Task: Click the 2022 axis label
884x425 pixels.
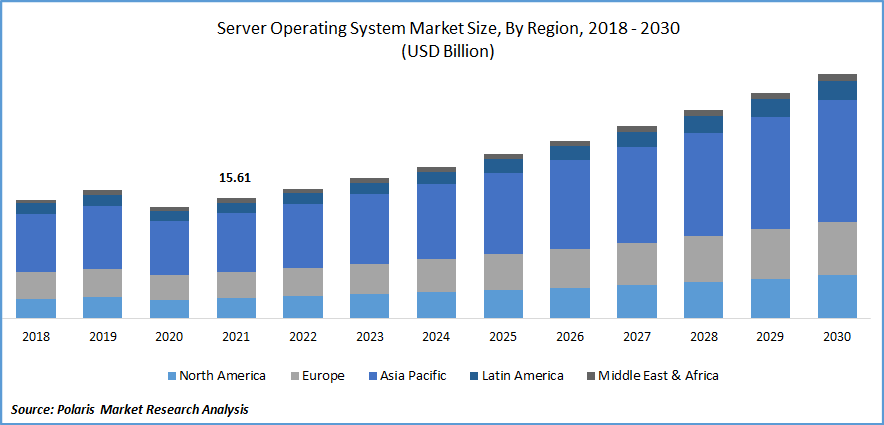Action: point(303,337)
